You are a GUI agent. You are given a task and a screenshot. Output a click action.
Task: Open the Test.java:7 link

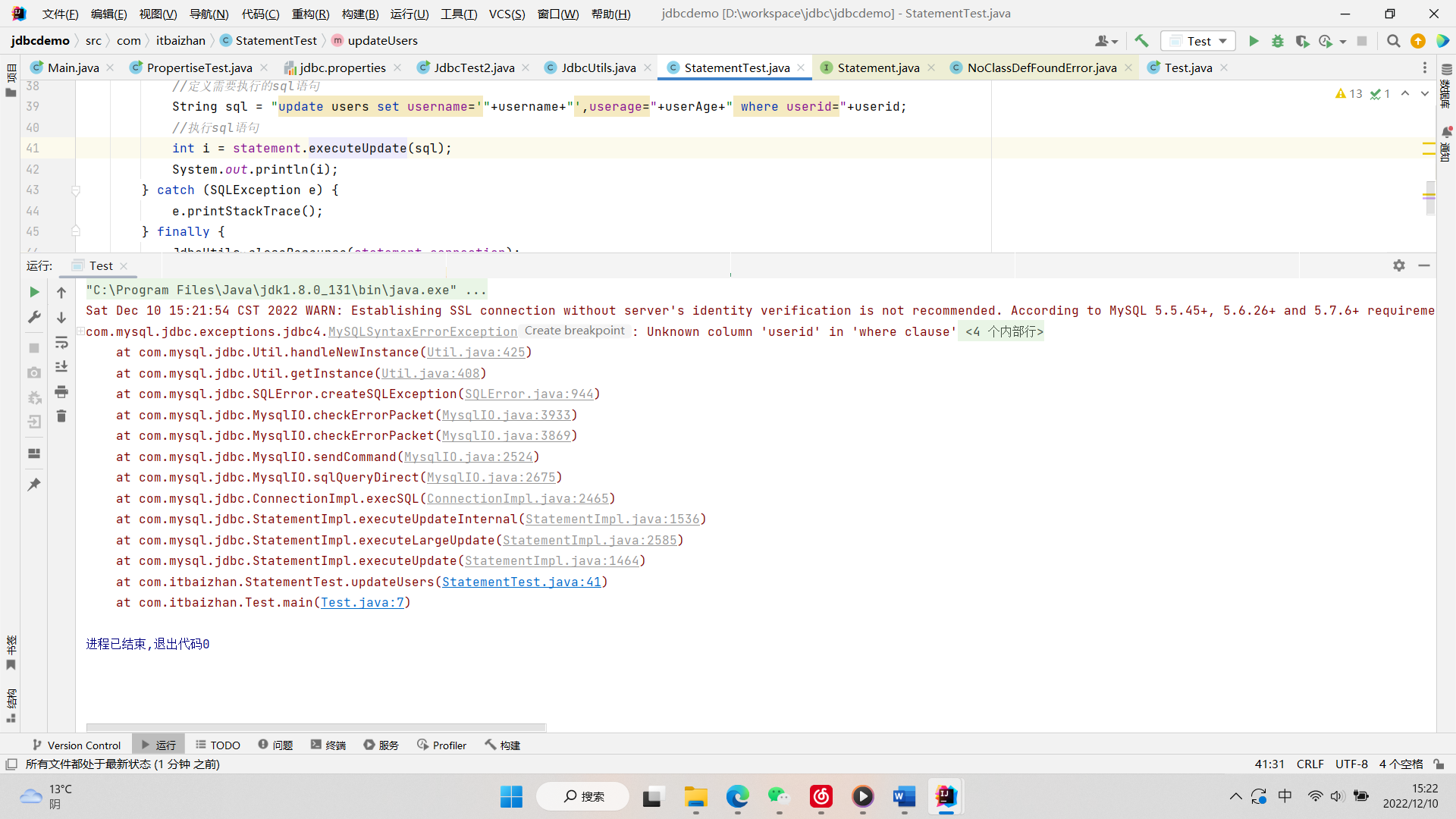point(362,602)
